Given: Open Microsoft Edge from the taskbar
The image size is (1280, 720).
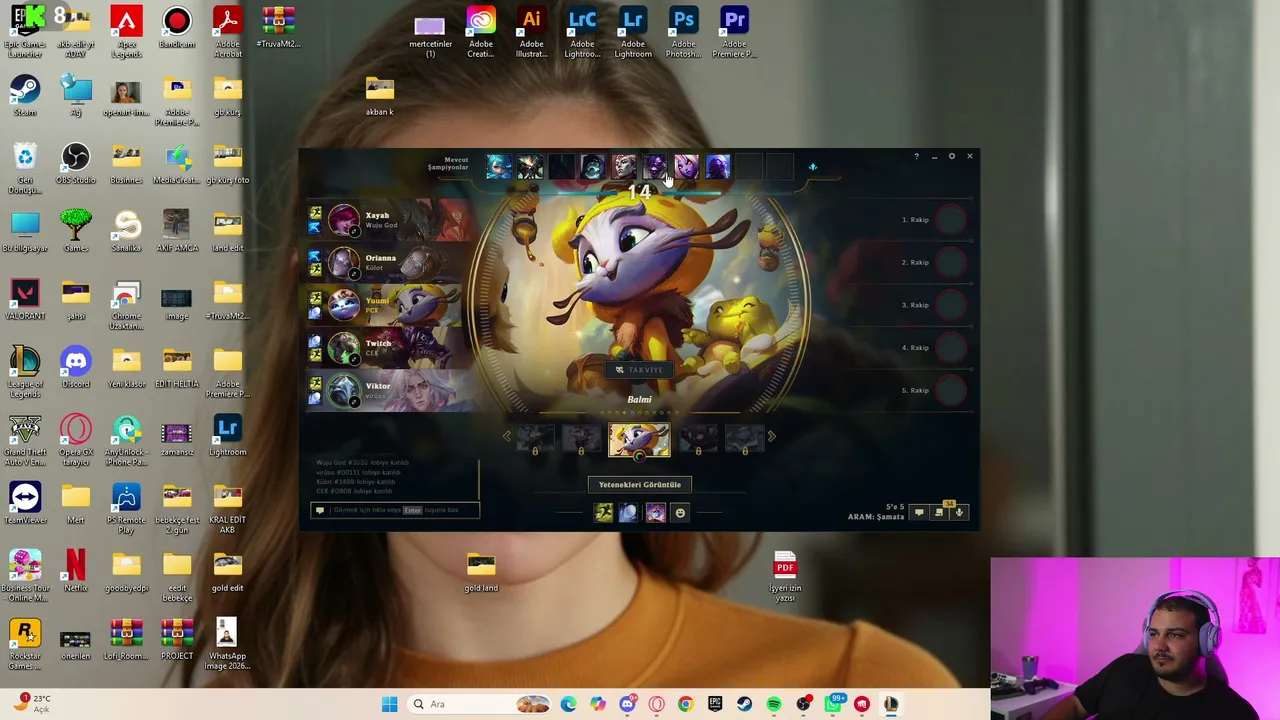Looking at the screenshot, I should (568, 704).
